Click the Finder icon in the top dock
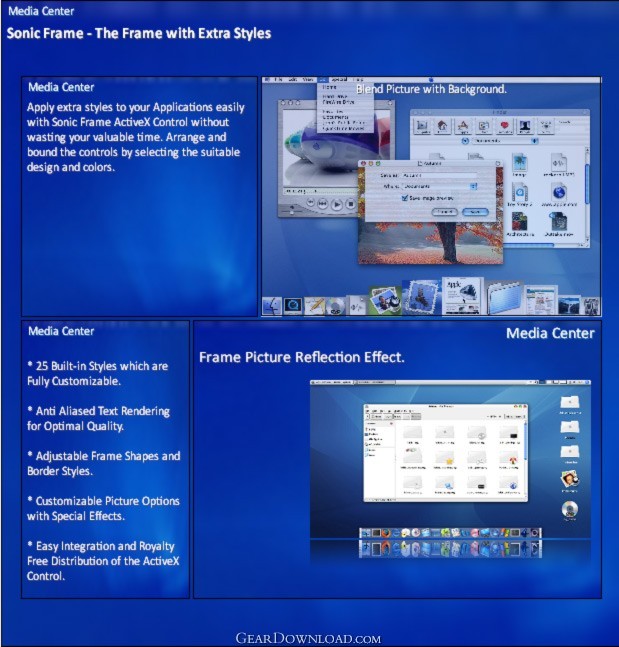 pos(274,305)
